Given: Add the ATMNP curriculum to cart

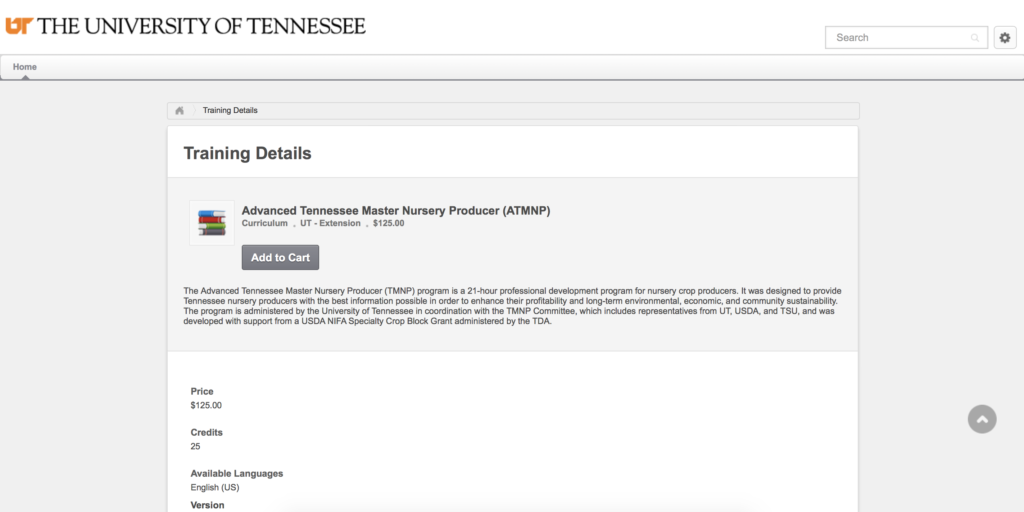Looking at the screenshot, I should pos(280,257).
